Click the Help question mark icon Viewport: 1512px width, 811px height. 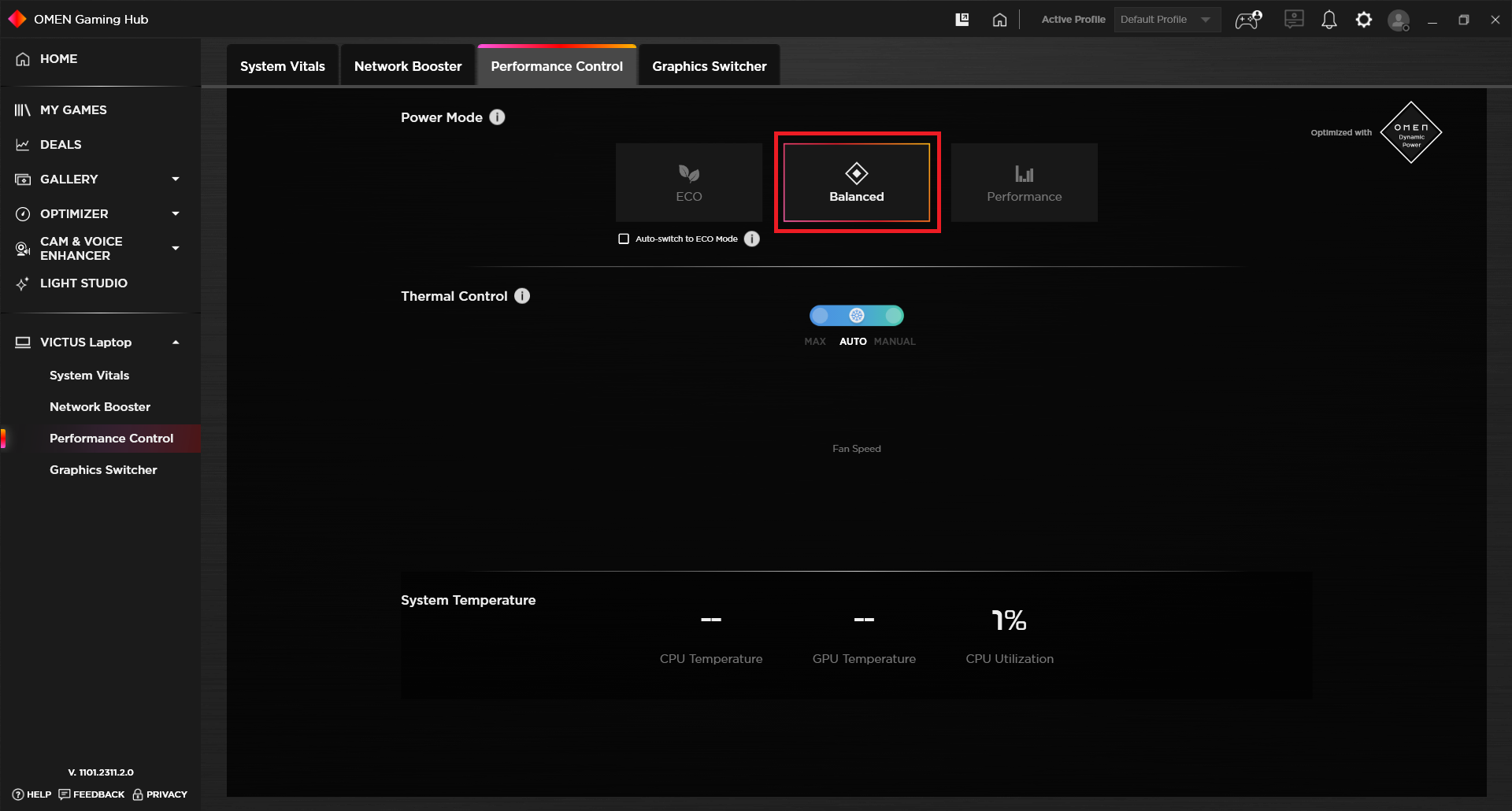coord(18,794)
